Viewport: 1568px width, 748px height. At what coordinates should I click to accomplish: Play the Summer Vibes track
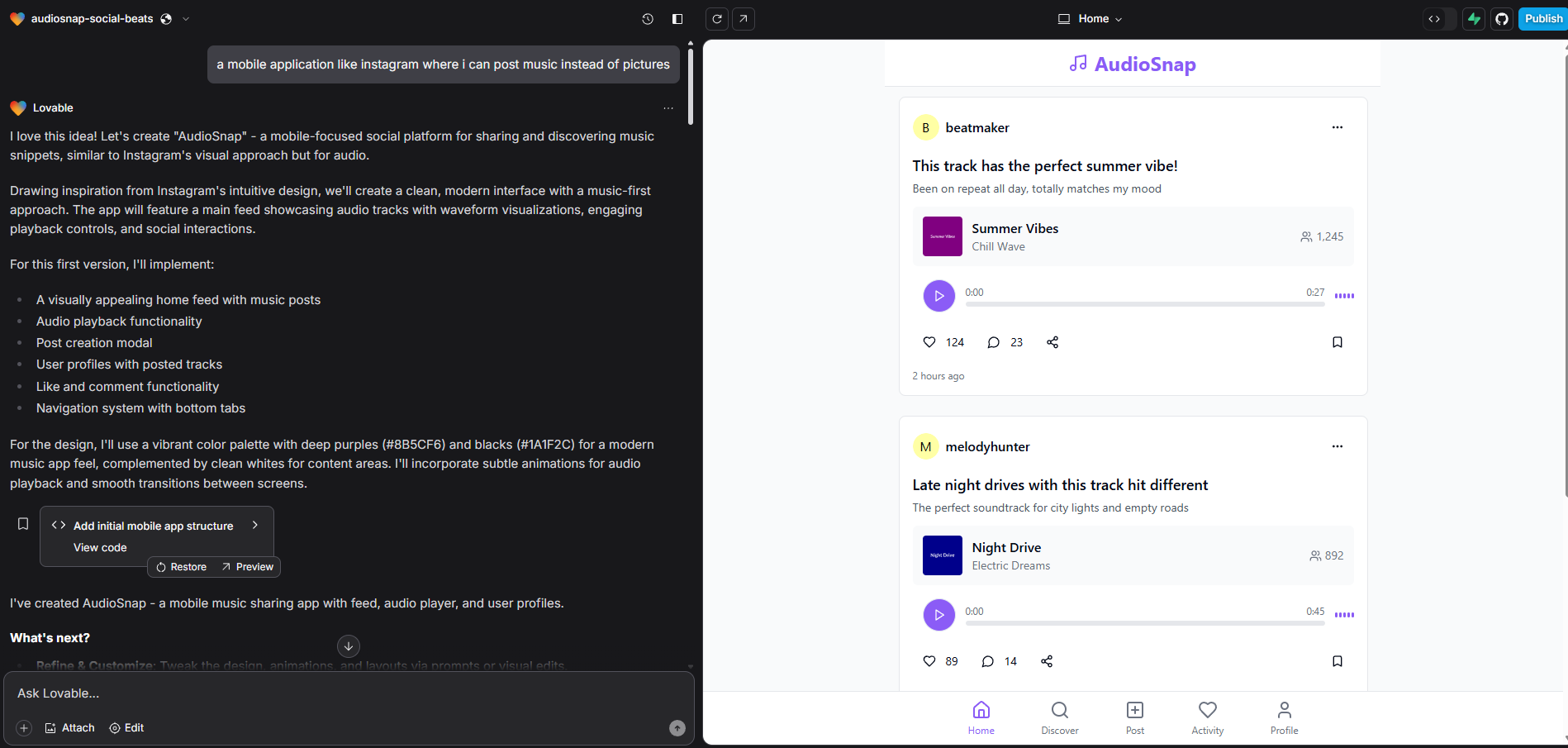point(939,296)
